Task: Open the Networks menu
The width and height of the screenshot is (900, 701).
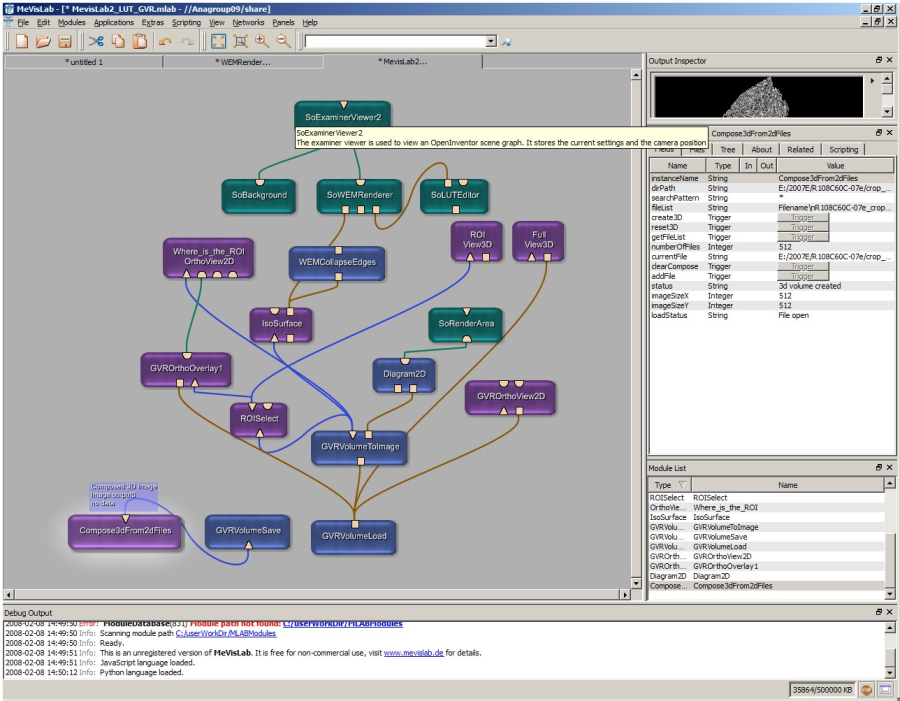Action: (x=248, y=22)
